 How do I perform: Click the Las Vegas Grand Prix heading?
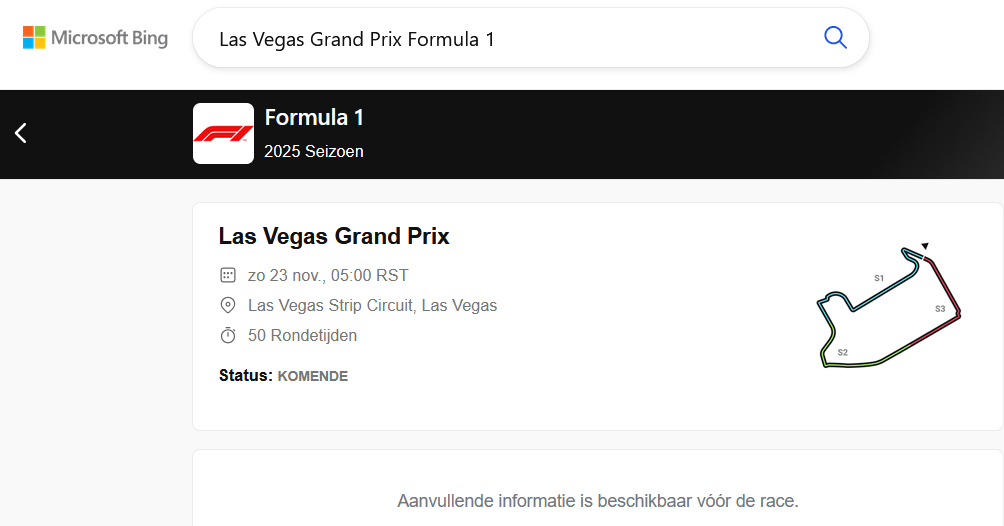coord(334,236)
